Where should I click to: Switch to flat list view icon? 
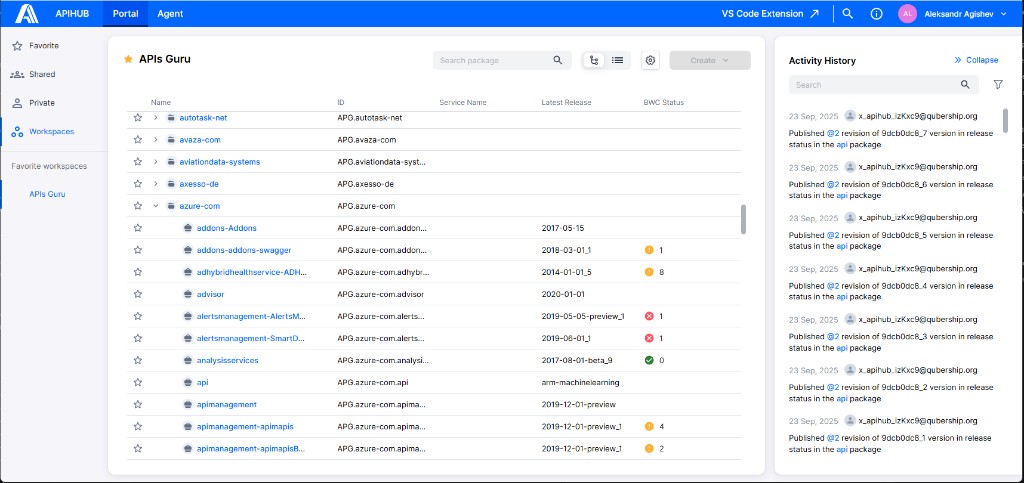pos(617,60)
